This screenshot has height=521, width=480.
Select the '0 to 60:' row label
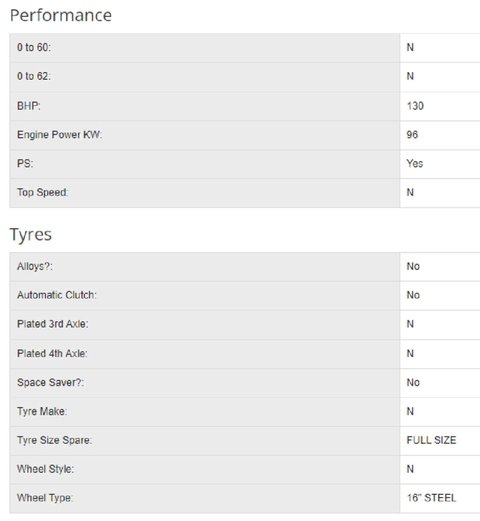(x=34, y=47)
